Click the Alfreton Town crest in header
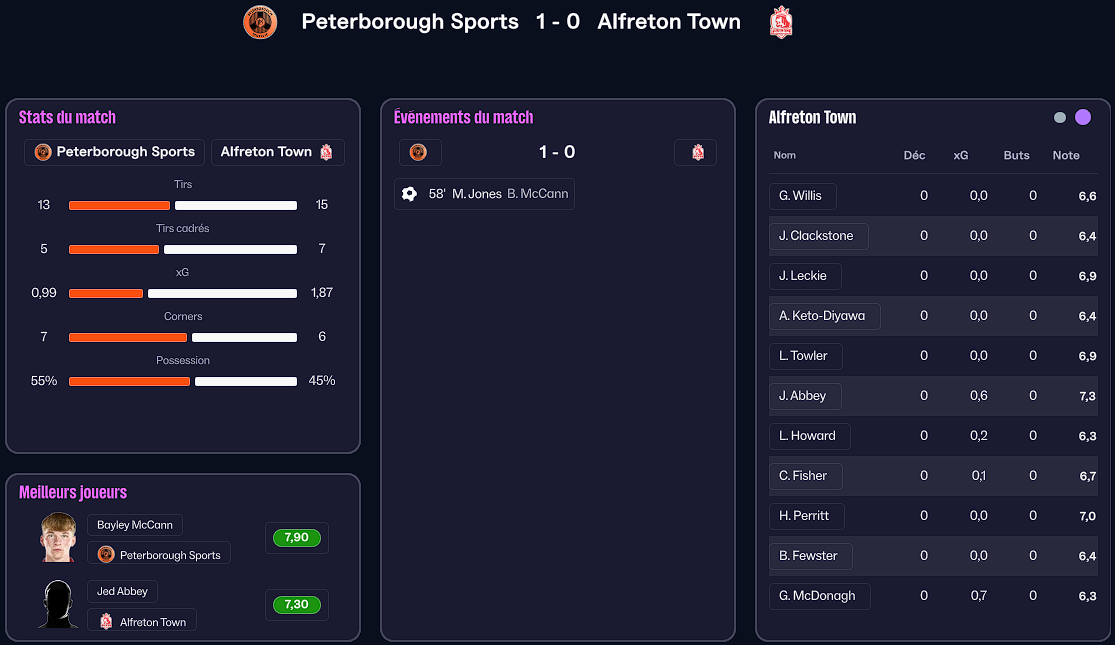Screen dimensions: 1115x645 [781, 22]
